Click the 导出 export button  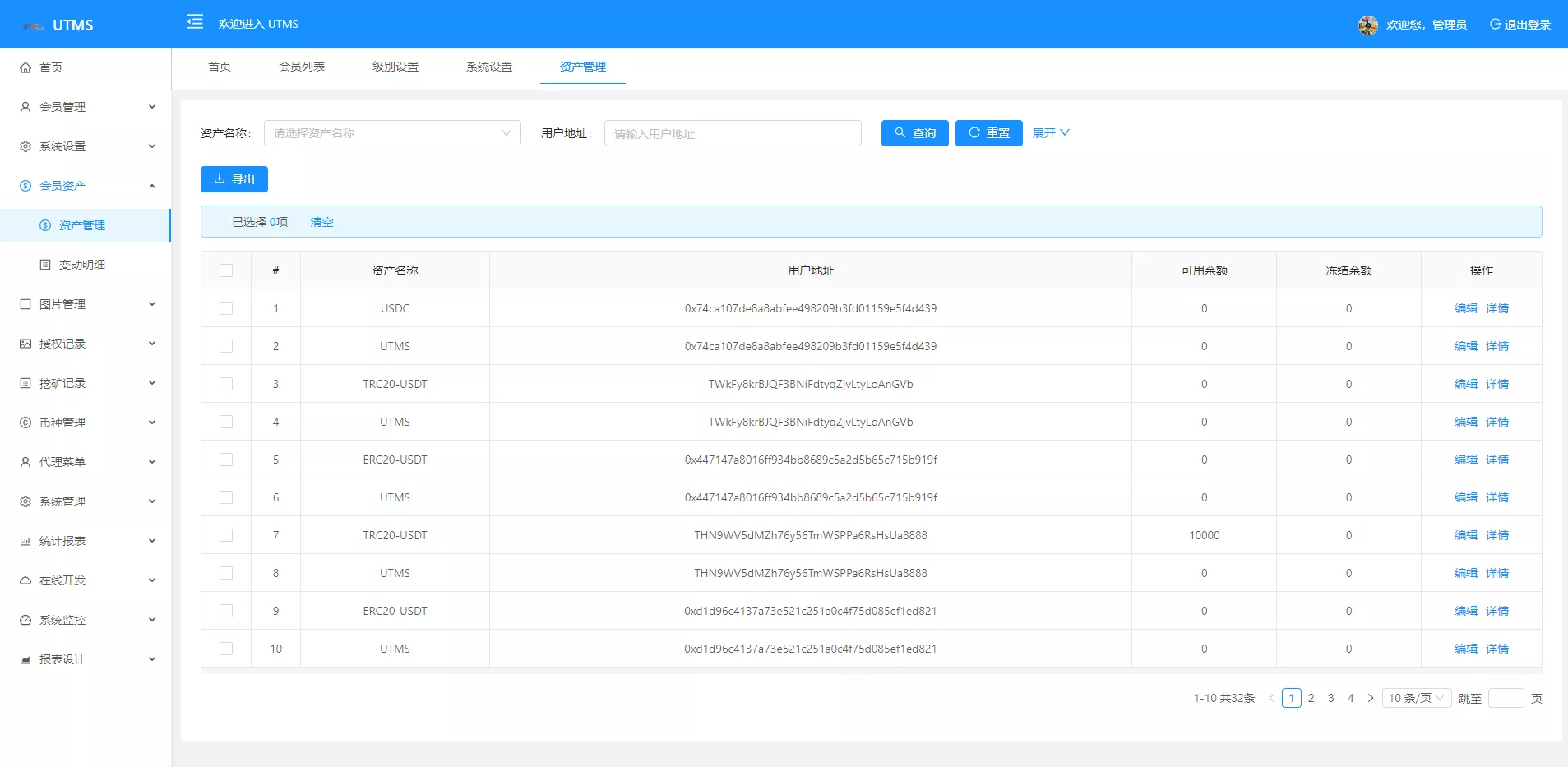pyautogui.click(x=234, y=178)
